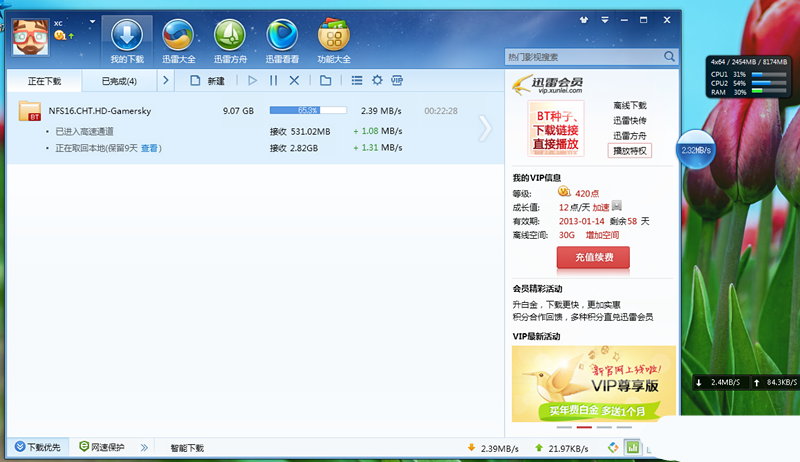800x462 pixels.
Task: Delete the selected task with X icon
Action: pyautogui.click(x=294, y=81)
